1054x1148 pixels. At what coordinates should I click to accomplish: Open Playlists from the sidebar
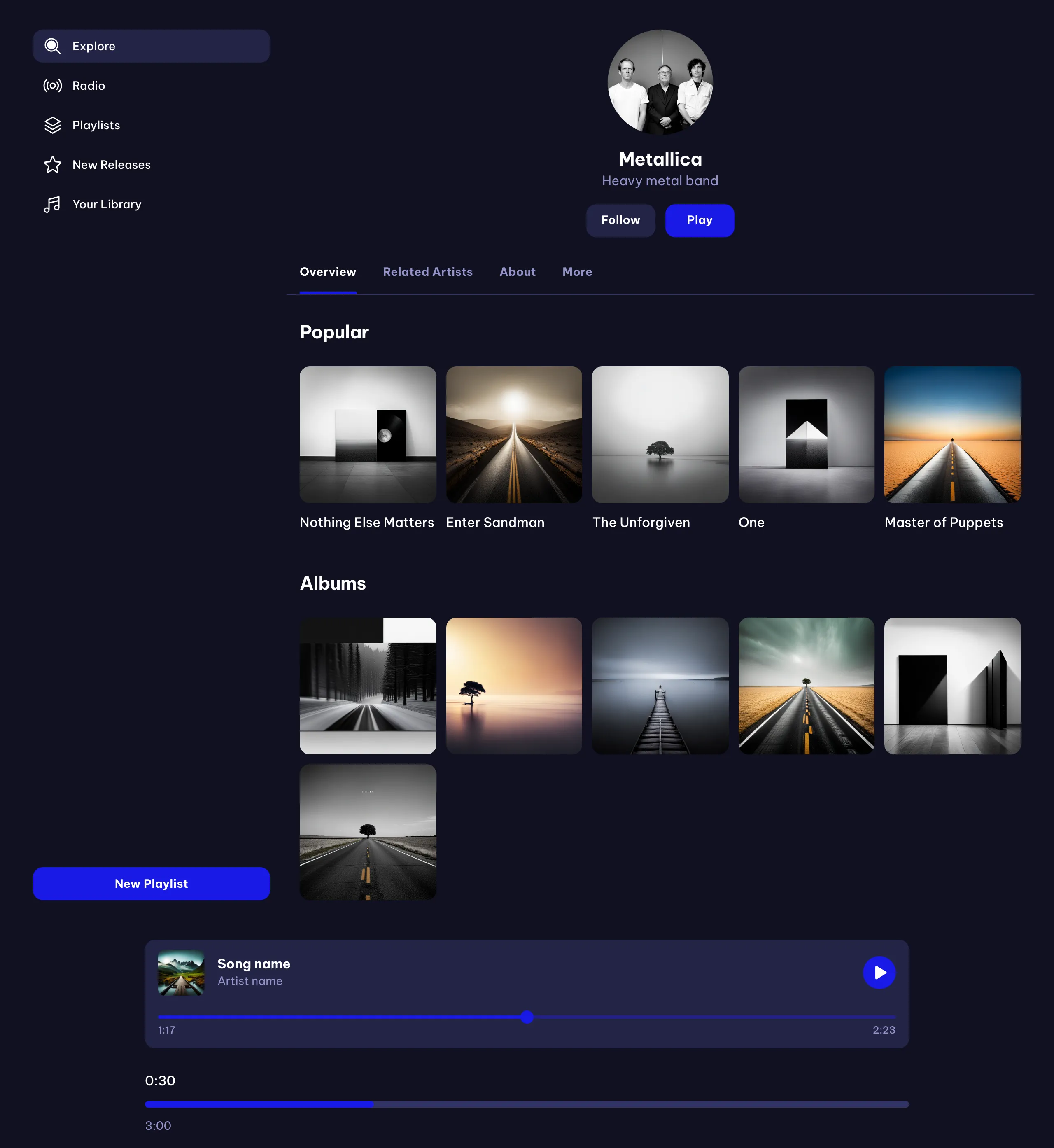[151, 125]
